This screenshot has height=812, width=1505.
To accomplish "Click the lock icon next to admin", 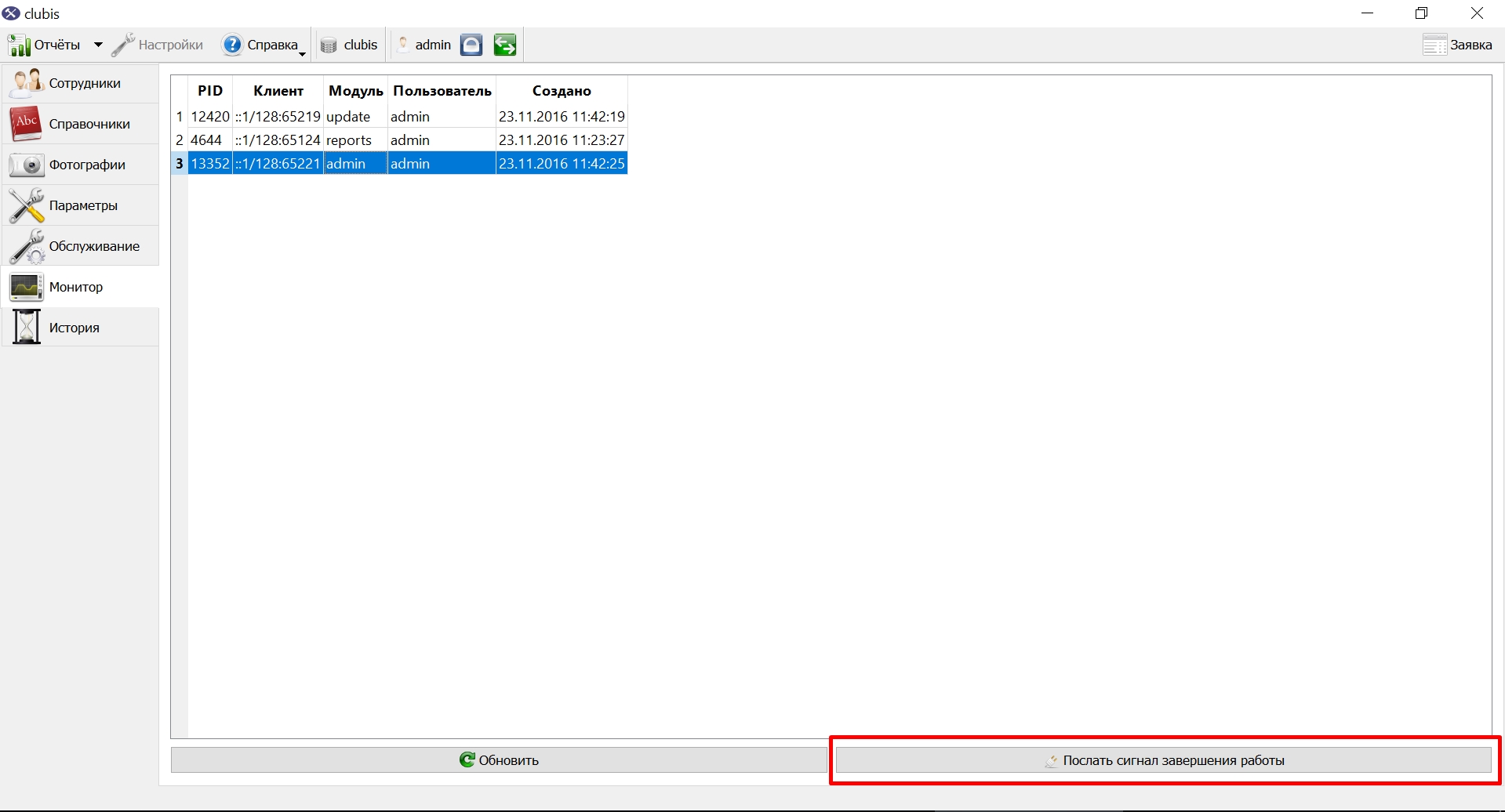I will [x=471, y=45].
